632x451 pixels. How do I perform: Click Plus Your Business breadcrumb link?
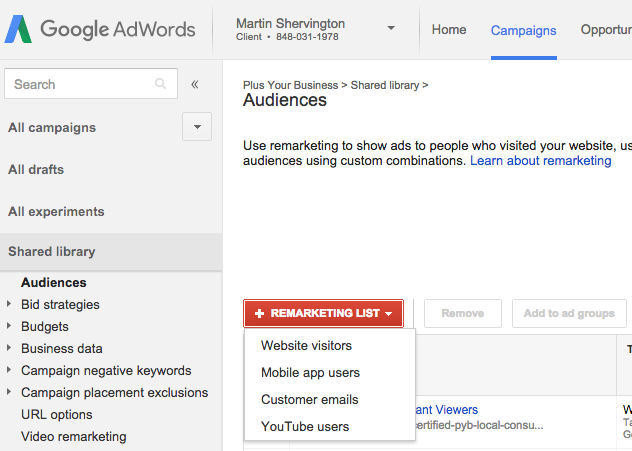tap(290, 85)
